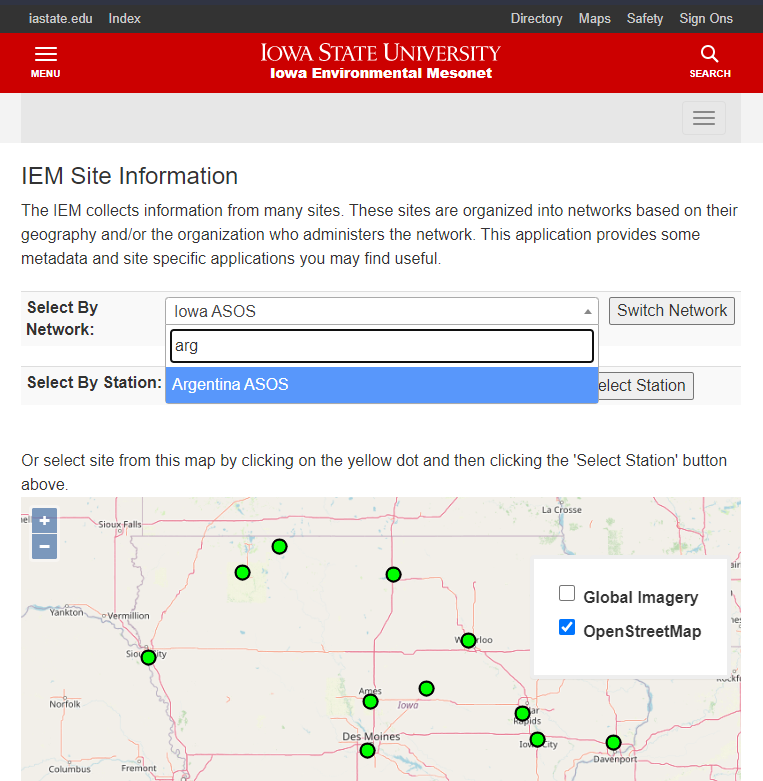Open the Sign Ons link
This screenshot has height=781, width=763.
tap(706, 18)
